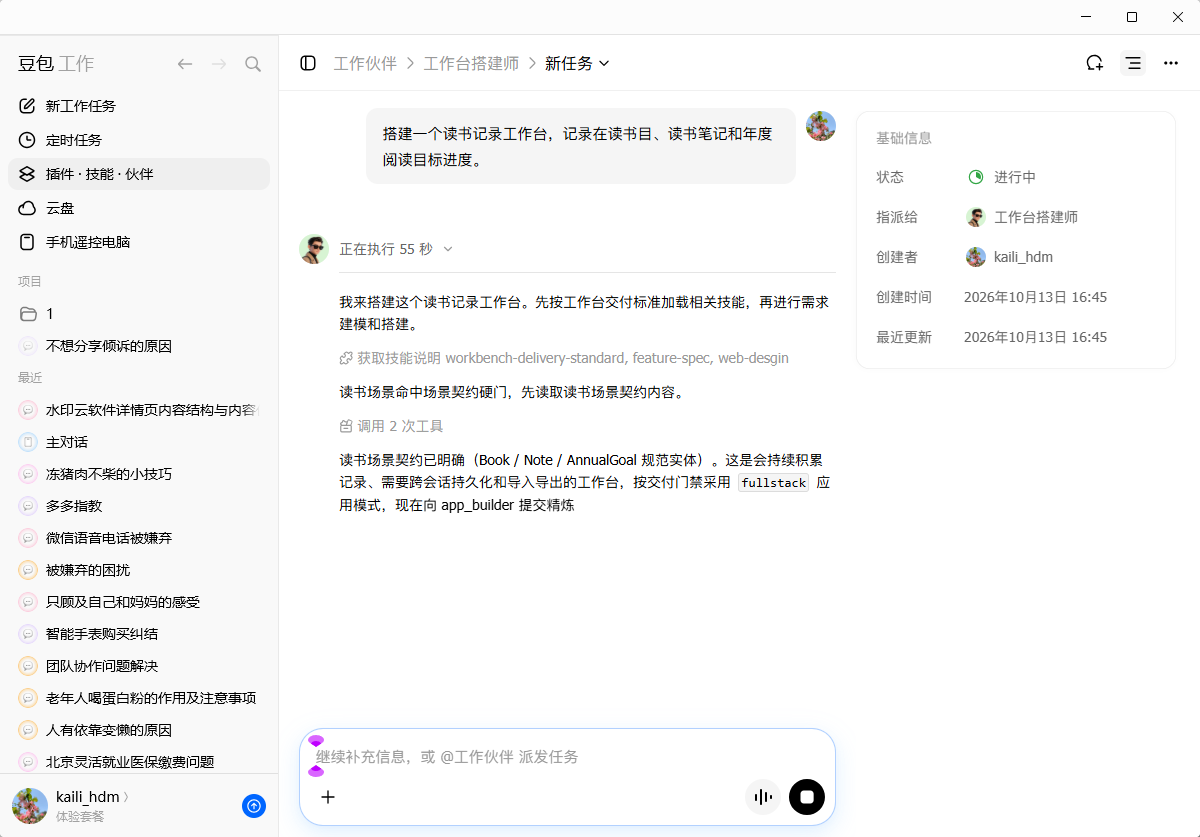
Task: Click the 最近更新 date value
Action: [x=1035, y=337]
